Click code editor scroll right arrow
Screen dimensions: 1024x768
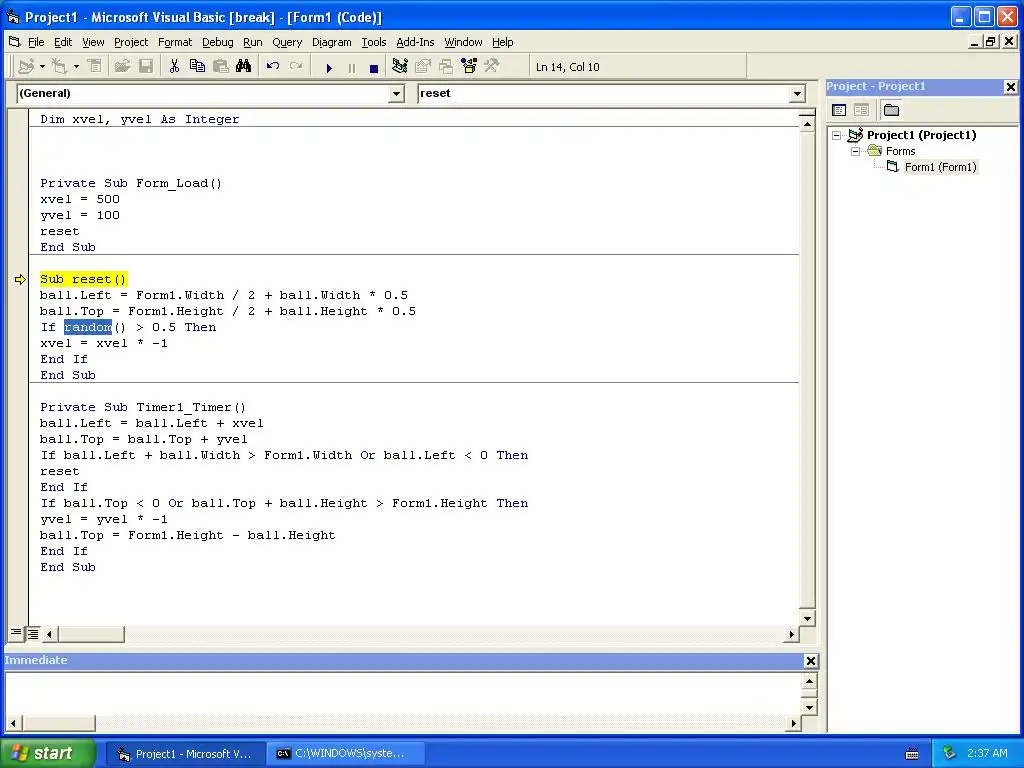coord(792,633)
